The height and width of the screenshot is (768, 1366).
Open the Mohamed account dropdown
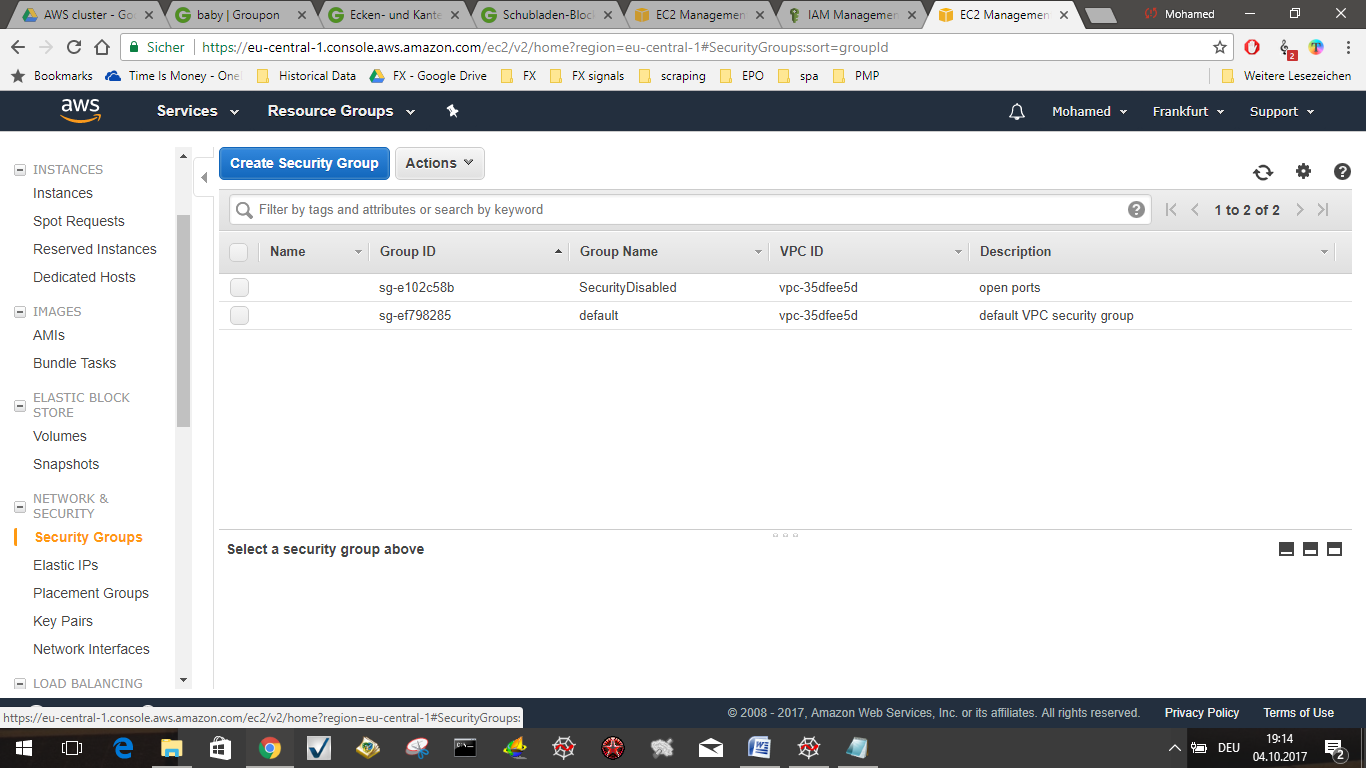[x=1090, y=112]
